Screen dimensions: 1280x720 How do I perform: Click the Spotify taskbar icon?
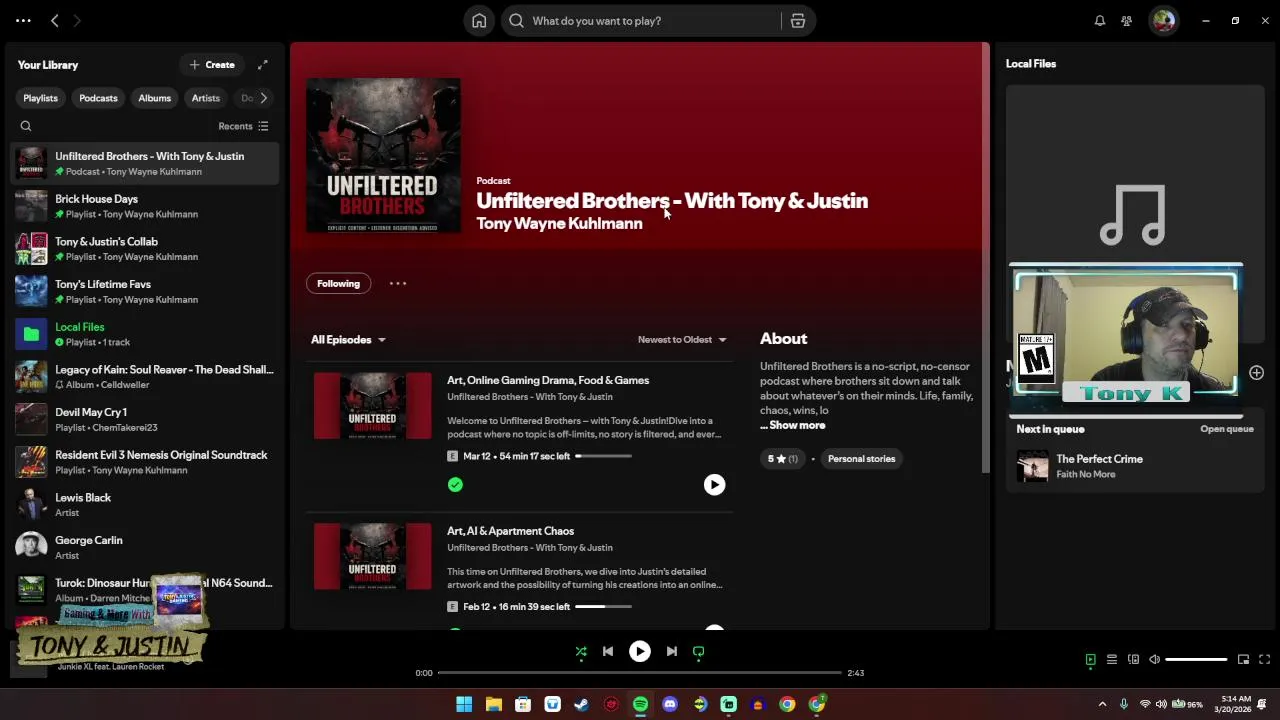(640, 704)
